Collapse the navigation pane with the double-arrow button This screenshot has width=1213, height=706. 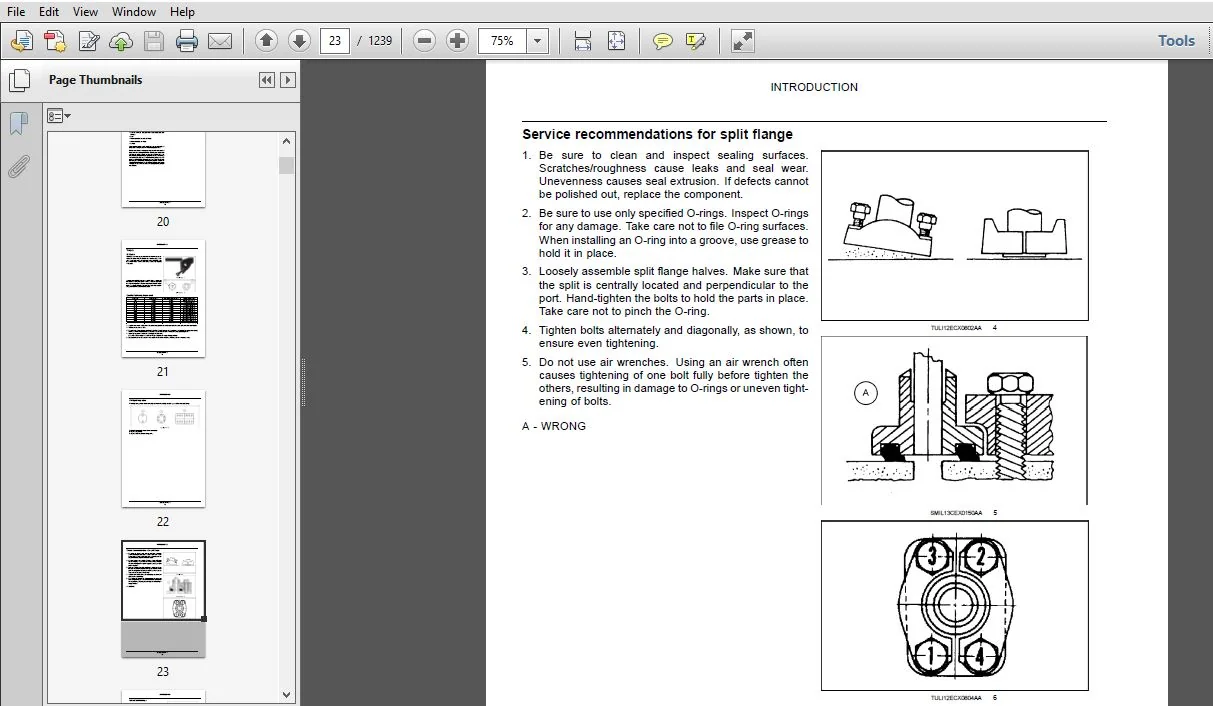point(266,80)
